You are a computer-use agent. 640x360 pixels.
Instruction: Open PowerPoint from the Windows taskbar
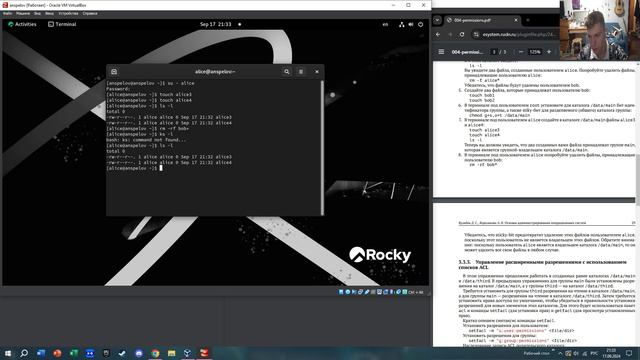point(57,353)
